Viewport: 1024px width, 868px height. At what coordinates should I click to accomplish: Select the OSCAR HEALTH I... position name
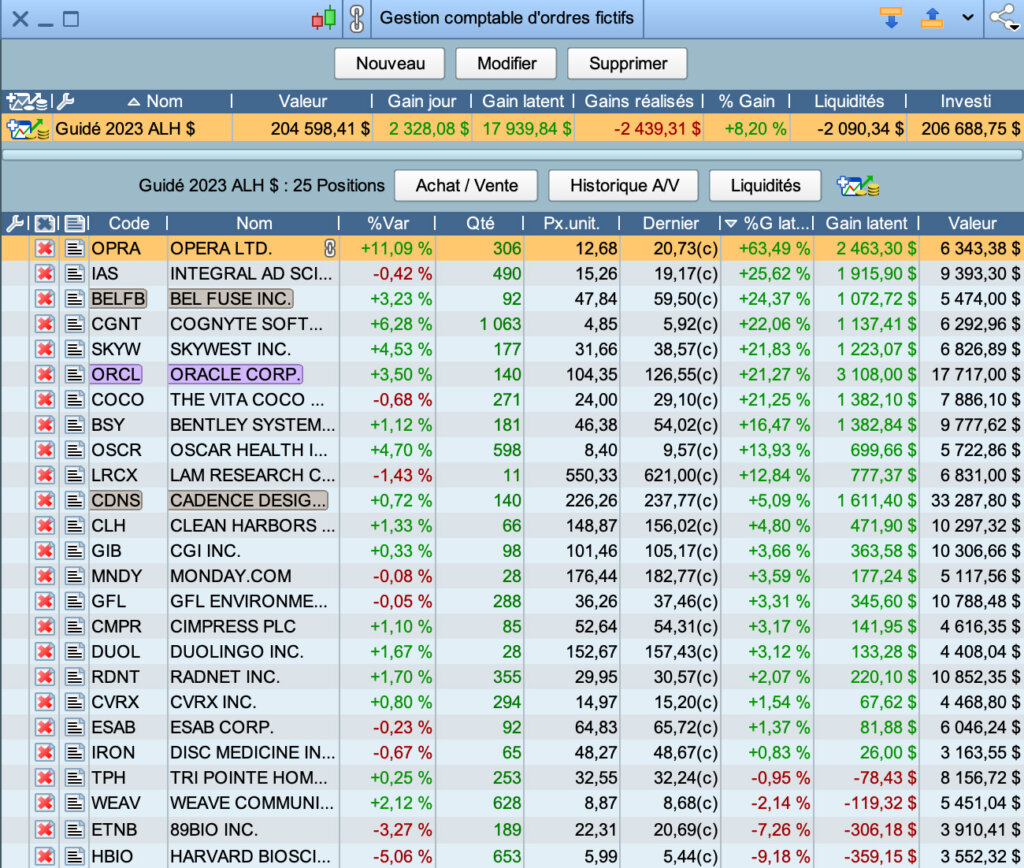point(249,450)
